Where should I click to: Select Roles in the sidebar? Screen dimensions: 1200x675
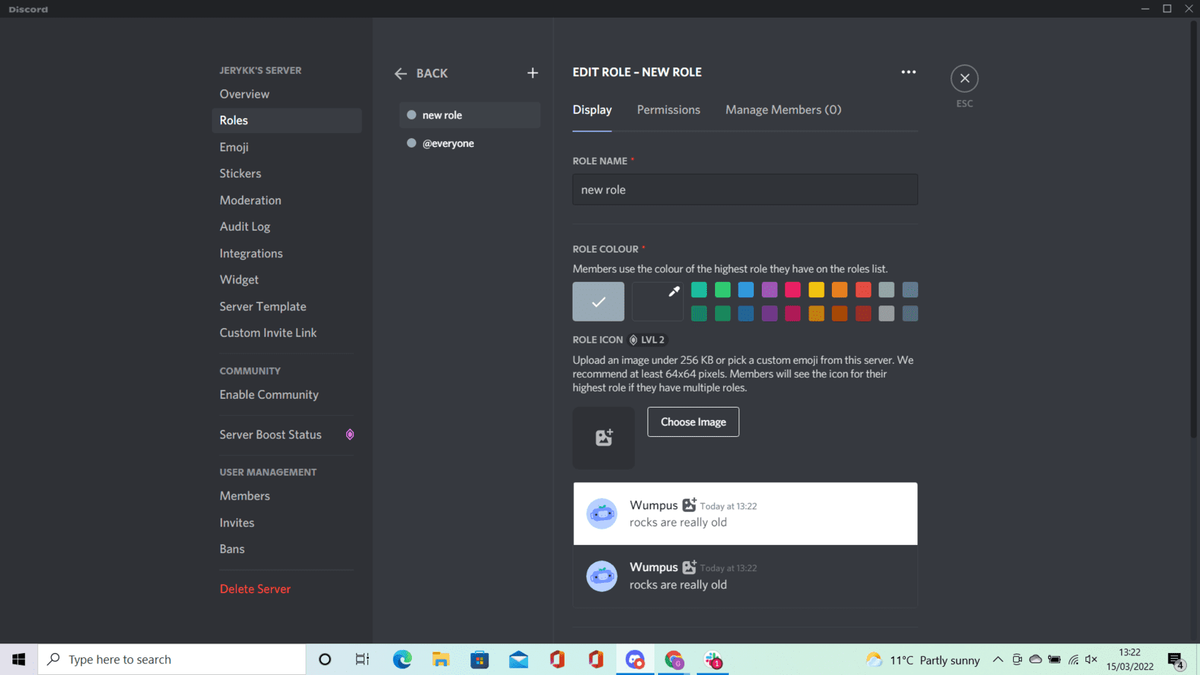[287, 120]
